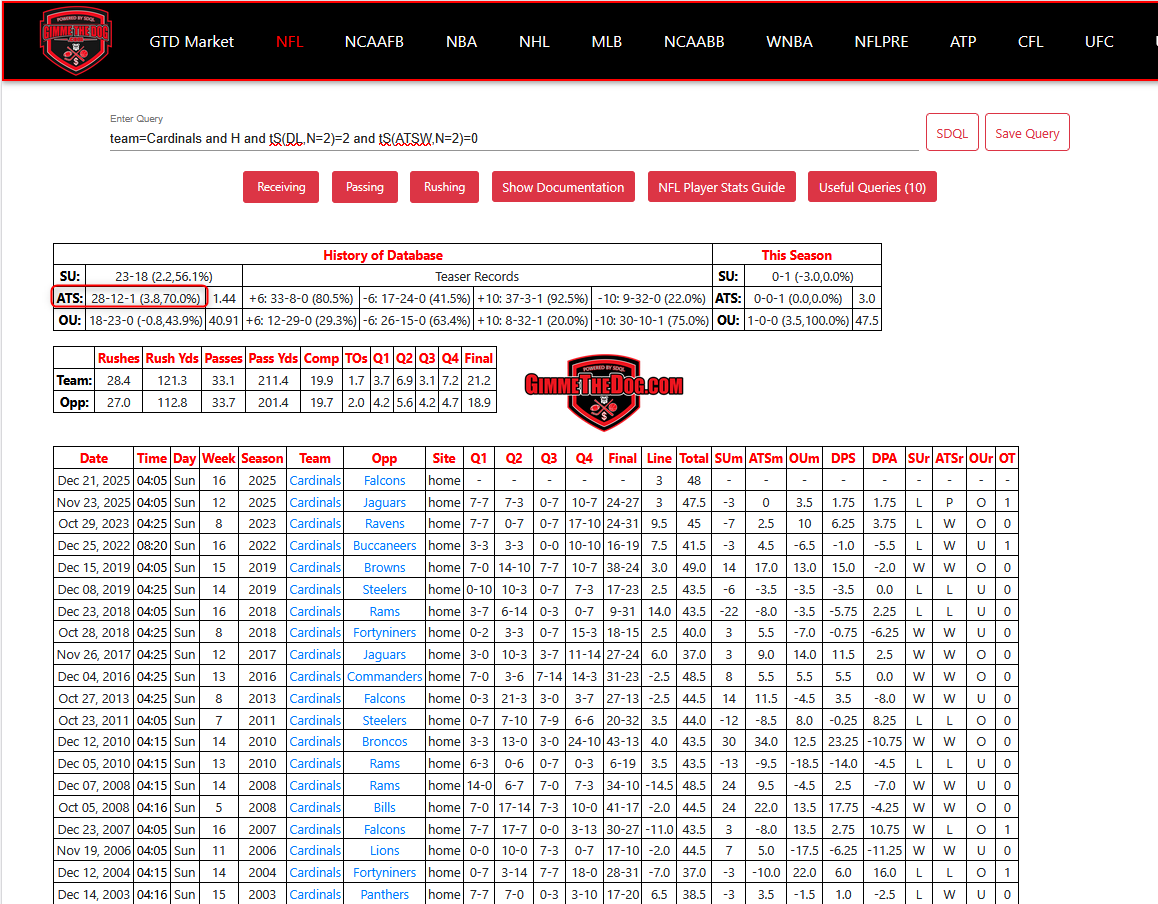Click the TOs column header

[x=356, y=358]
